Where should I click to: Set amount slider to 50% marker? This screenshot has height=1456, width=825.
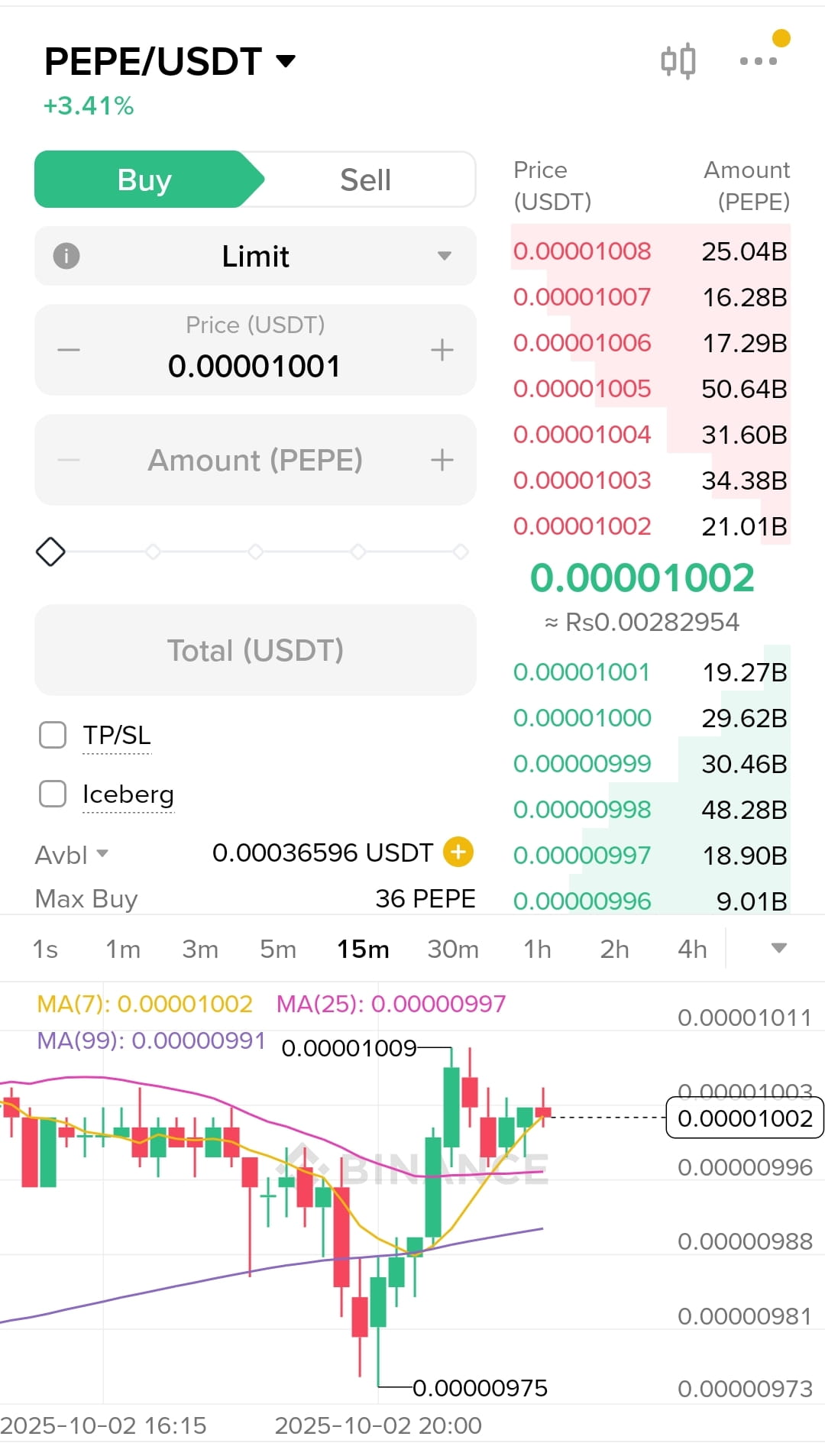click(256, 552)
